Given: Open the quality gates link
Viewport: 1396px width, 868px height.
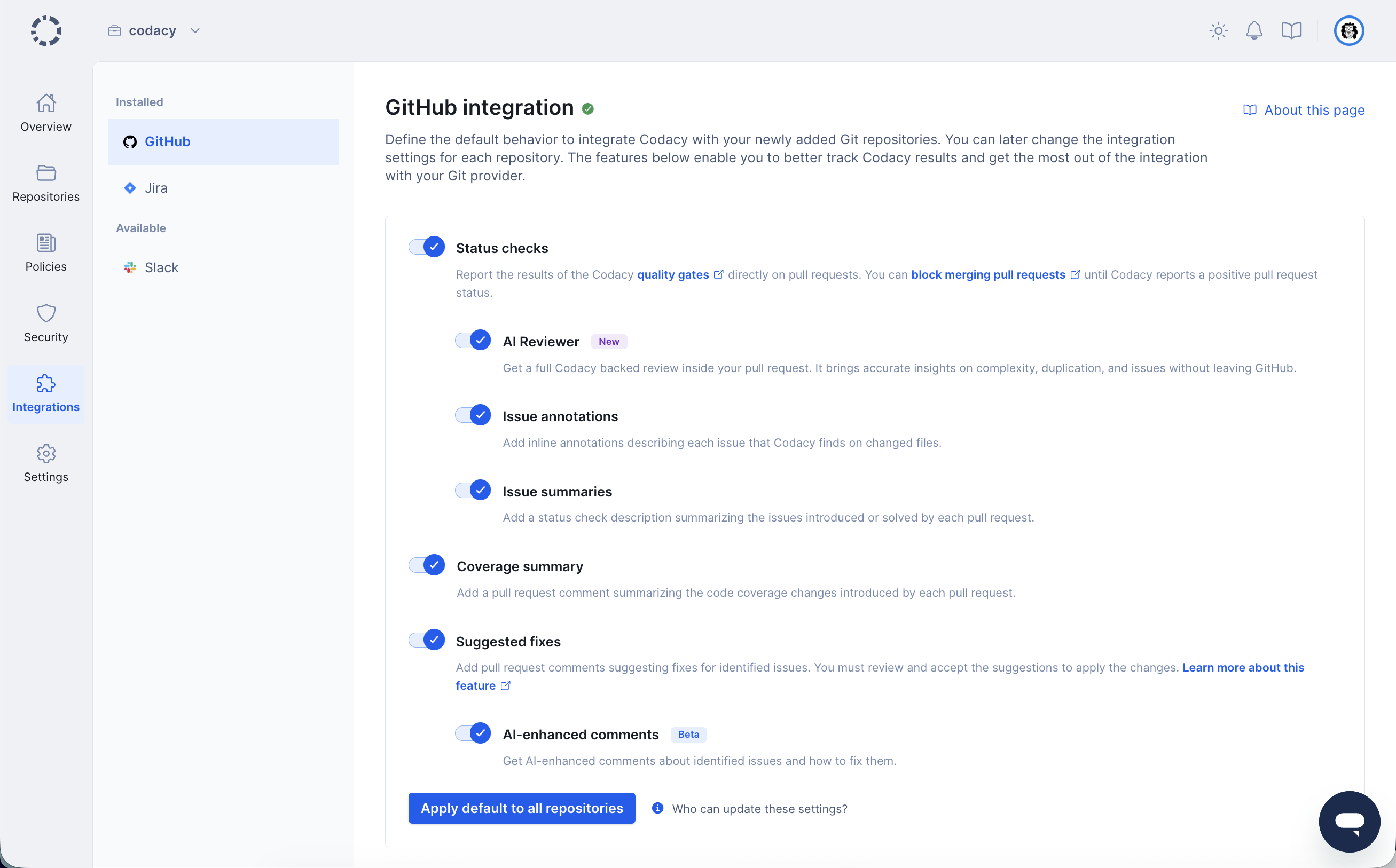Looking at the screenshot, I should [x=673, y=274].
